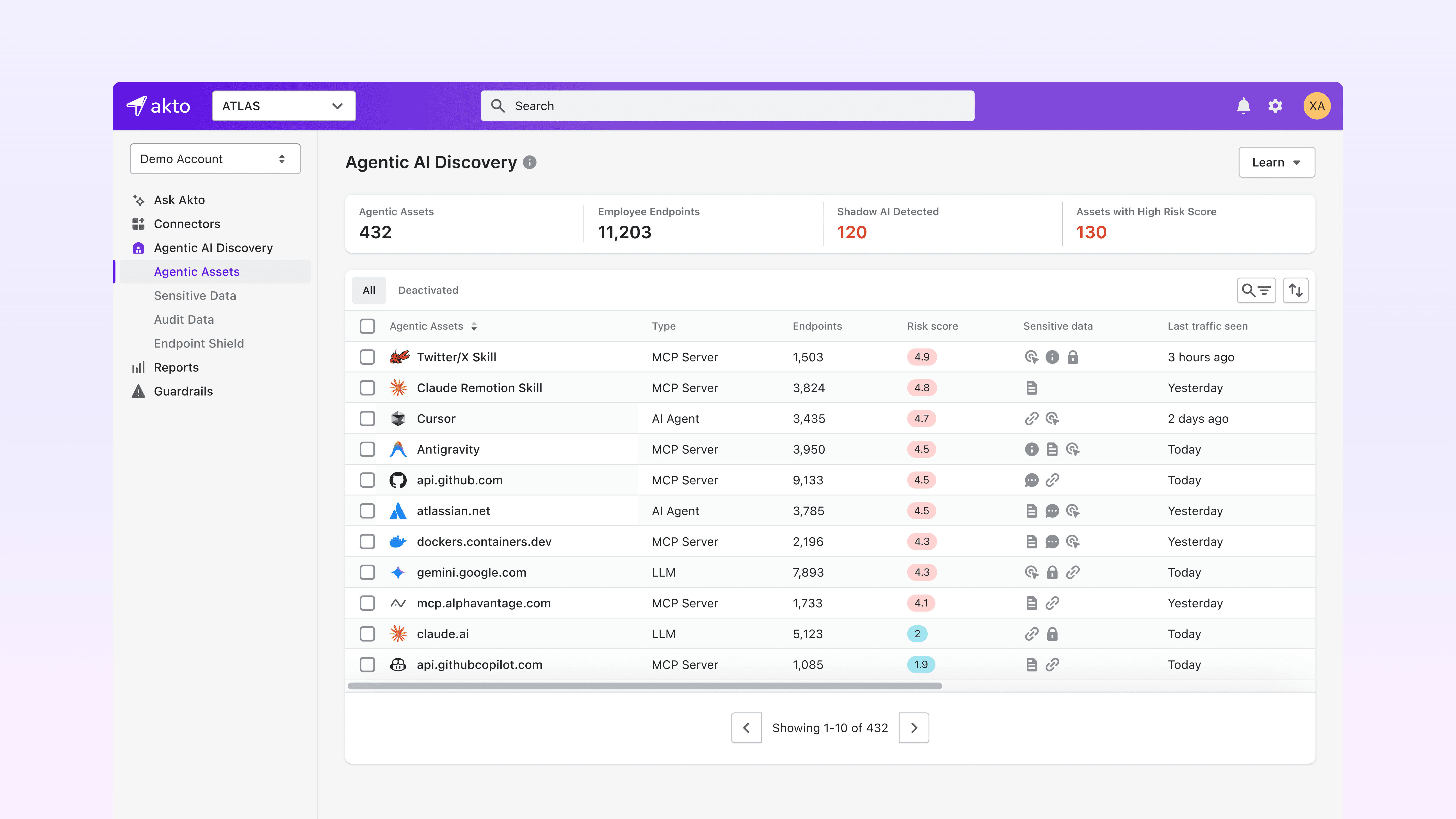1456x819 pixels.
Task: Open the Demo Account selector
Action: point(215,159)
